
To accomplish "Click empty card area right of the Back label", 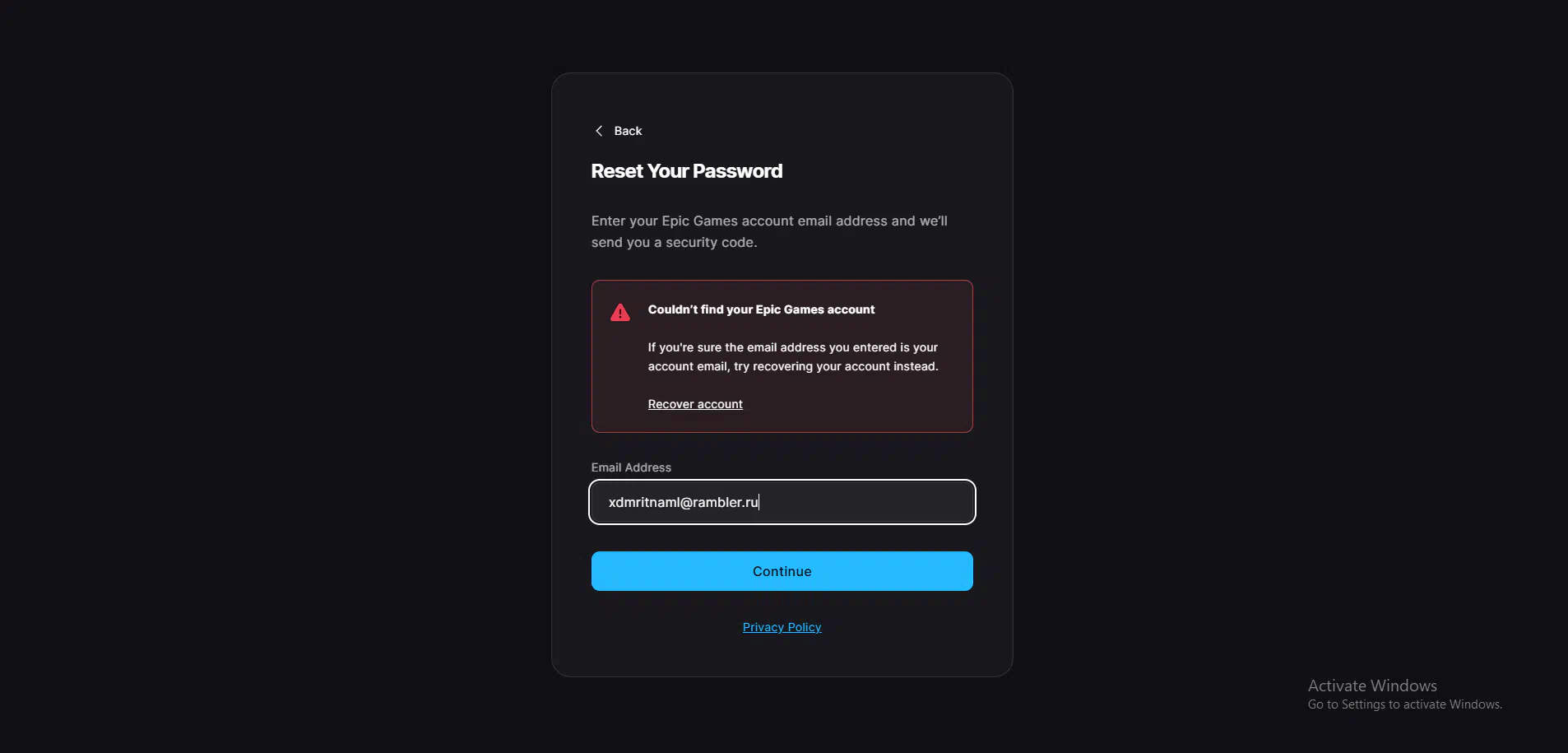I will click(x=806, y=131).
